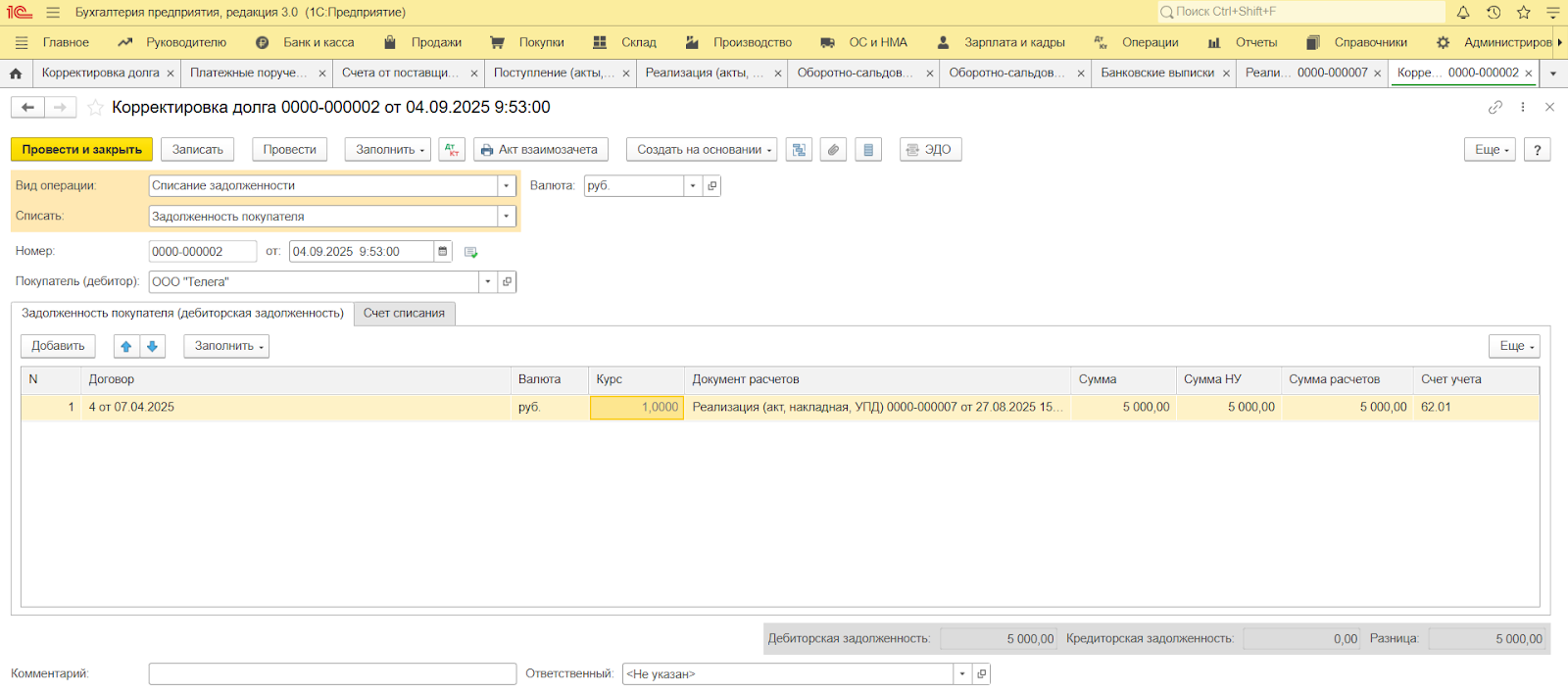
Task: Expand the Списать dropdown list
Action: point(507,217)
